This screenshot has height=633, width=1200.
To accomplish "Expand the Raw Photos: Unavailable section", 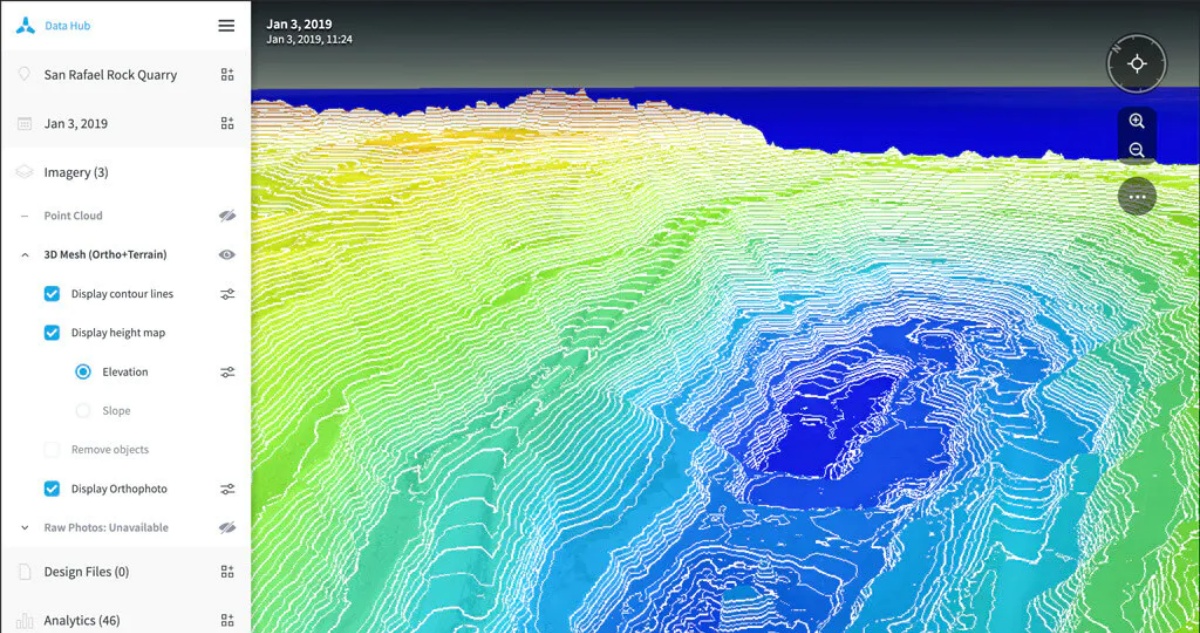I will point(24,527).
